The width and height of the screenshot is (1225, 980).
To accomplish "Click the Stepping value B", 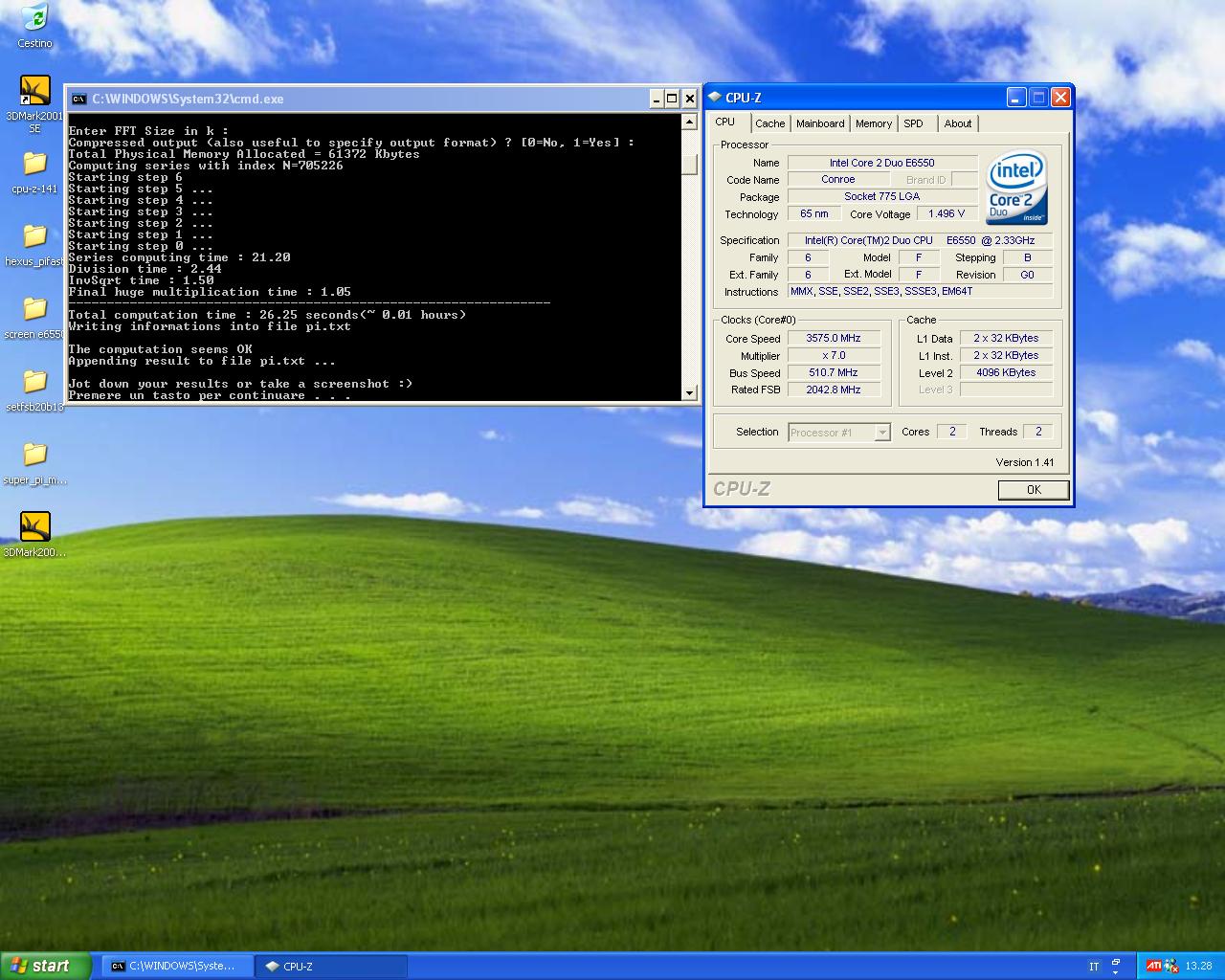I will click(x=1028, y=257).
